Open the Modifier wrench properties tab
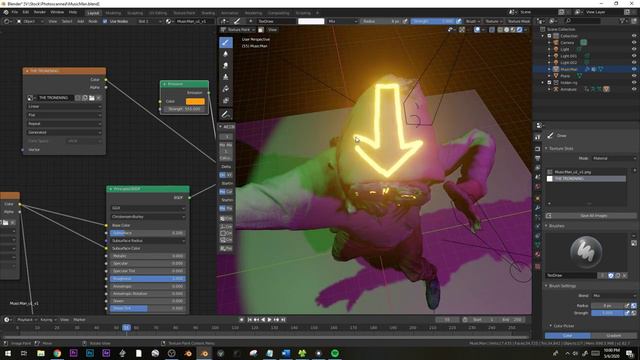The width and height of the screenshot is (640, 360). (538, 208)
